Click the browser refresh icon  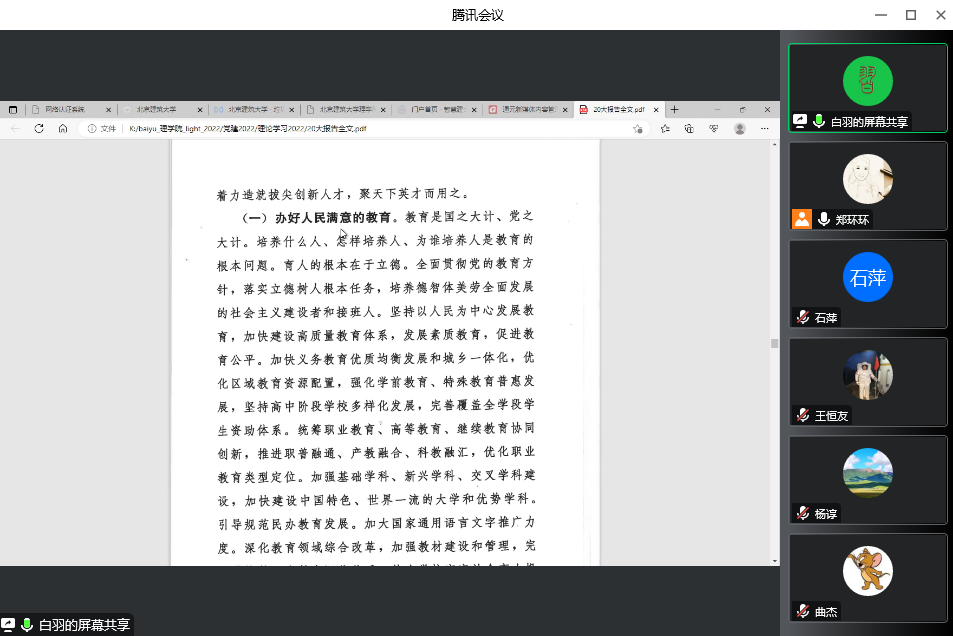click(x=39, y=129)
